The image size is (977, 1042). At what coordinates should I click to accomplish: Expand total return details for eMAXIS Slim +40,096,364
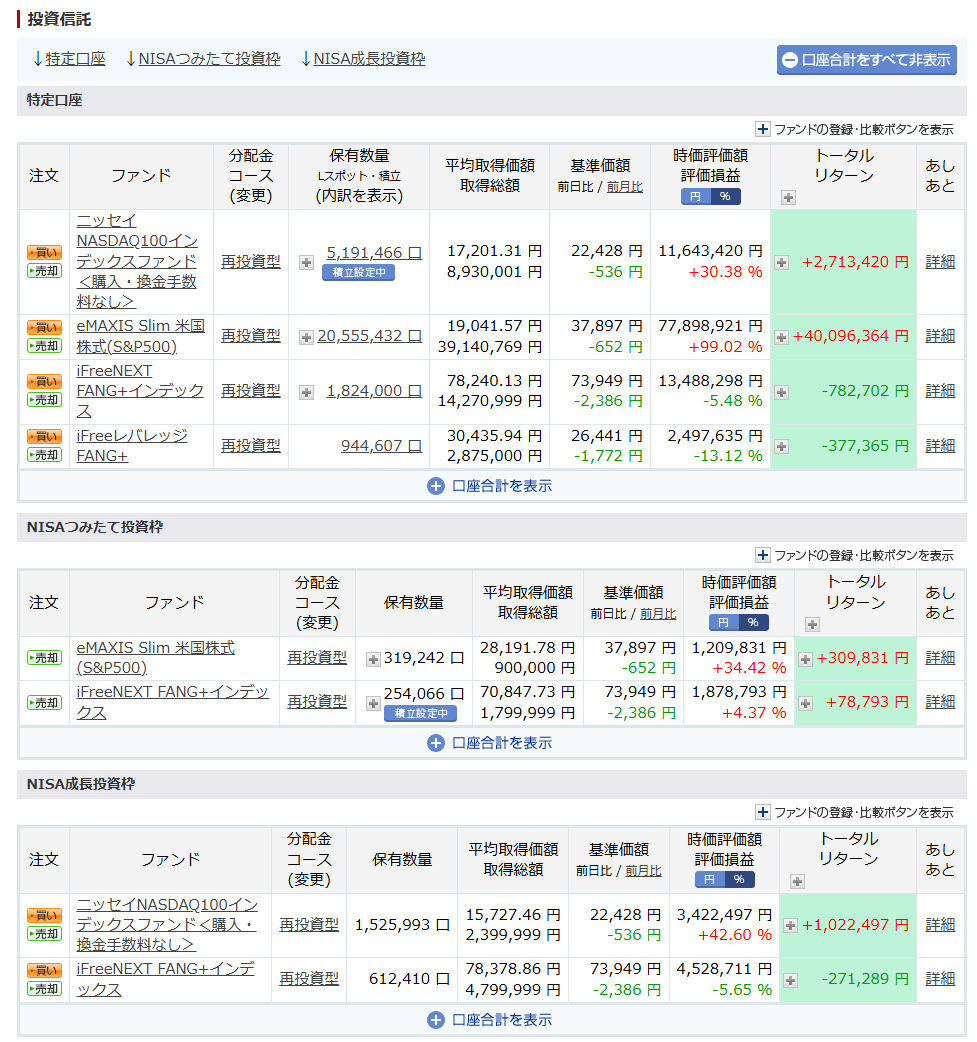click(782, 337)
